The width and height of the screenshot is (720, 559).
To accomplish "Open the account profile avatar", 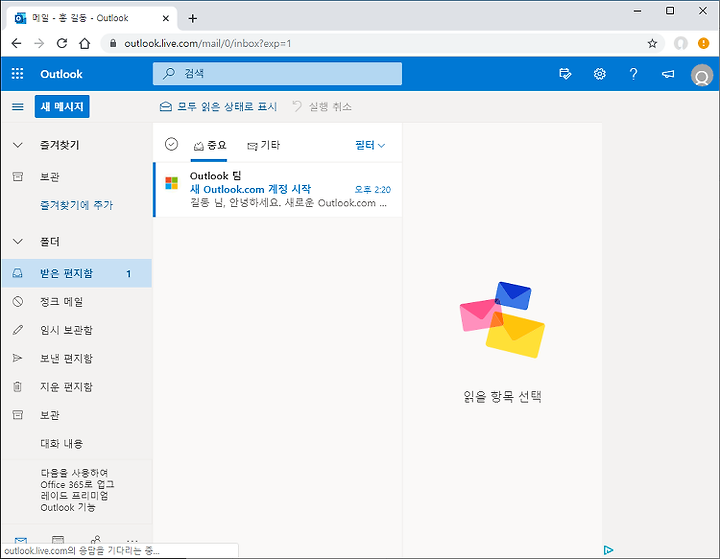I will point(702,75).
